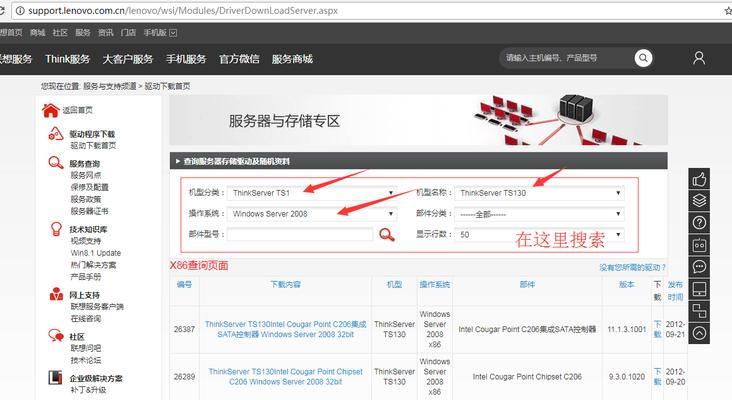The image size is (732, 400).
Task: Open the 机型名称 dropdown showing ThinkServer TS130
Action: click(539, 193)
